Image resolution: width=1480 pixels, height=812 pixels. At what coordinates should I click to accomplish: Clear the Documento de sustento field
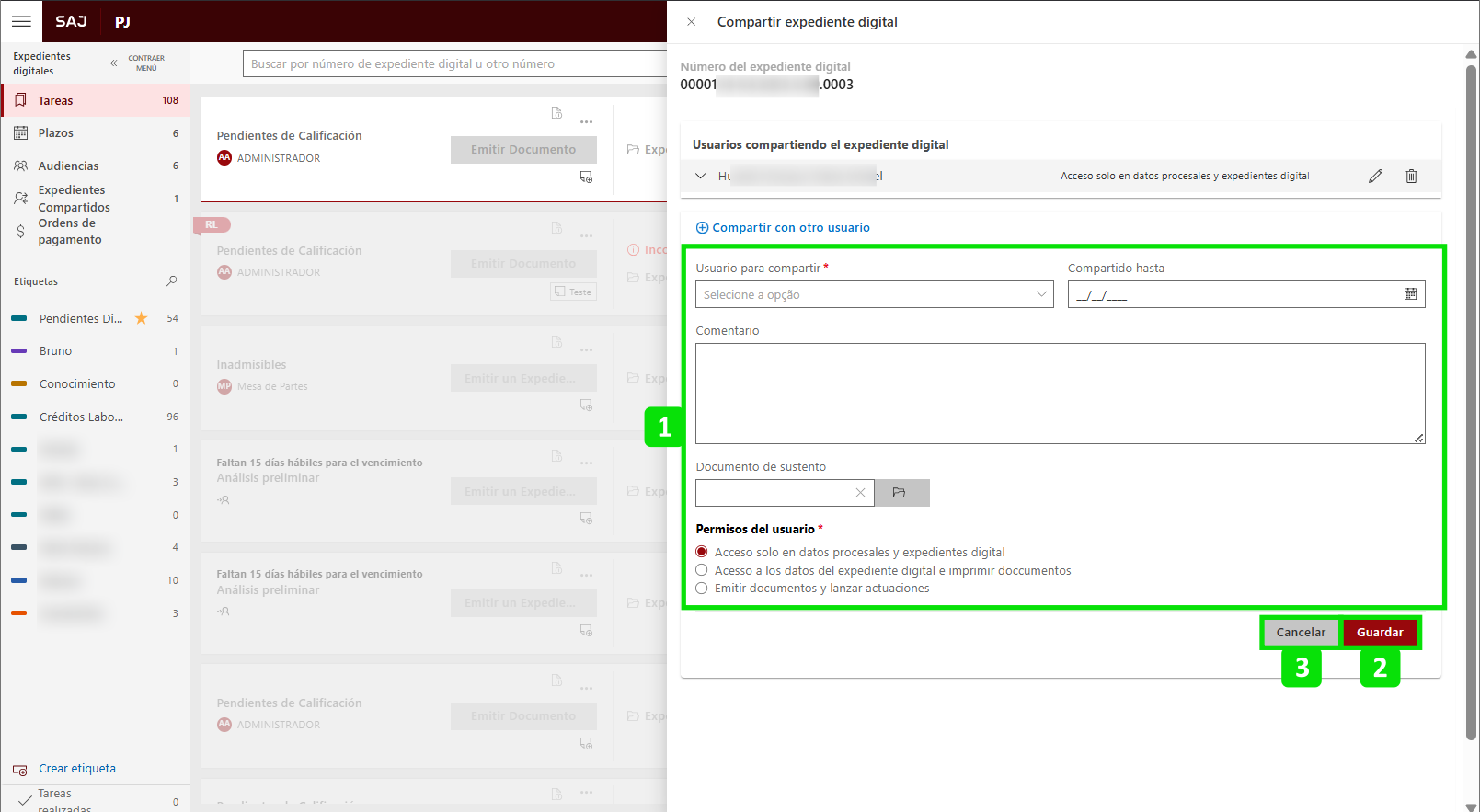(x=860, y=493)
